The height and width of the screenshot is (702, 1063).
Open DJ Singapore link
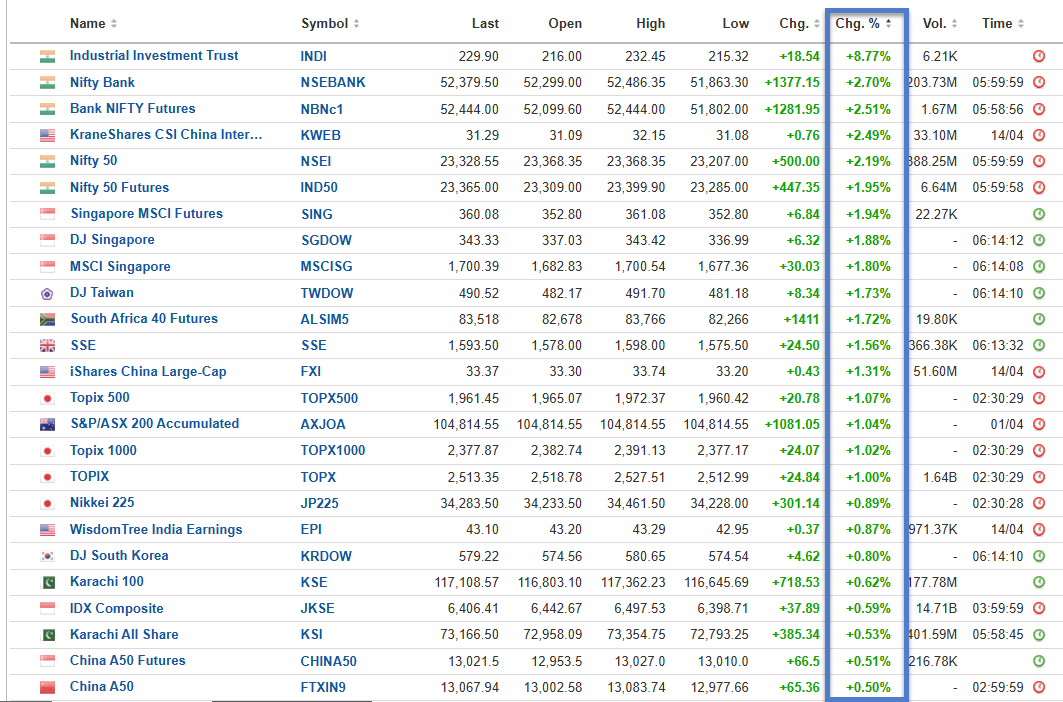click(x=112, y=239)
